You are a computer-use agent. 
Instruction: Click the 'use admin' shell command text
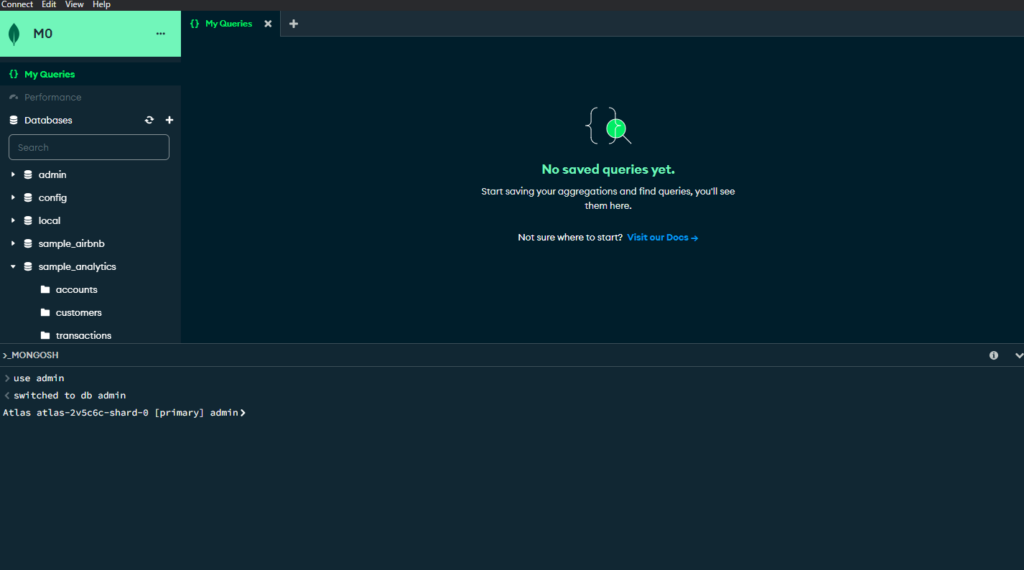tap(39, 378)
